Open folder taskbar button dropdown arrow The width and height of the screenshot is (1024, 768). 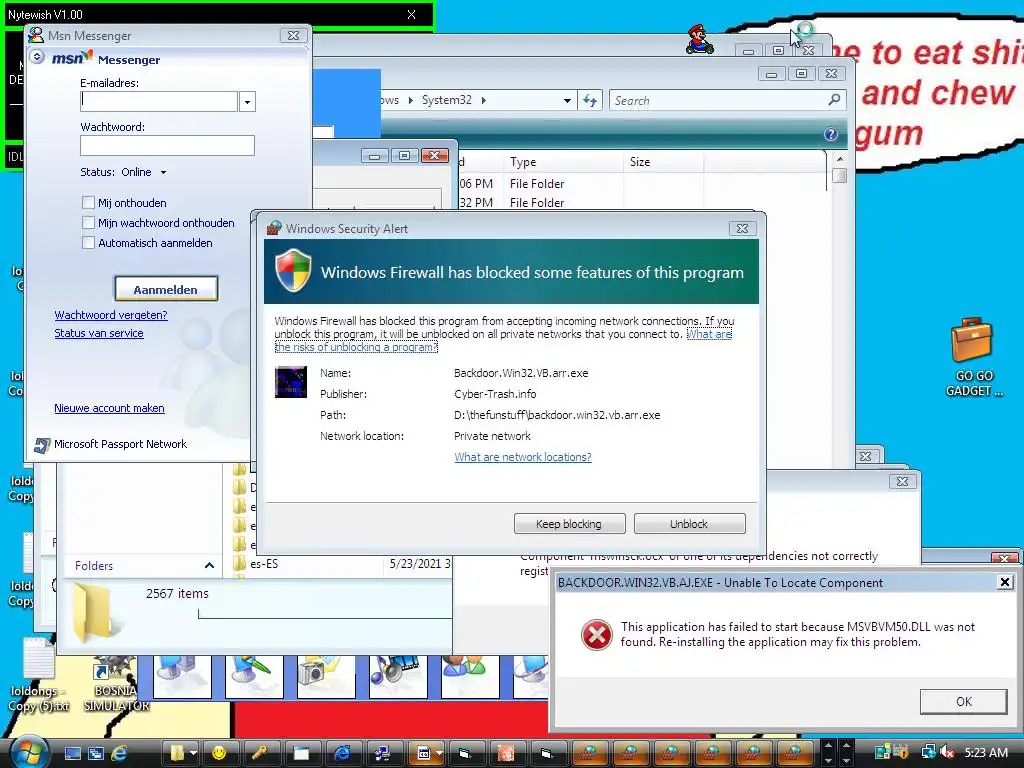[193, 753]
